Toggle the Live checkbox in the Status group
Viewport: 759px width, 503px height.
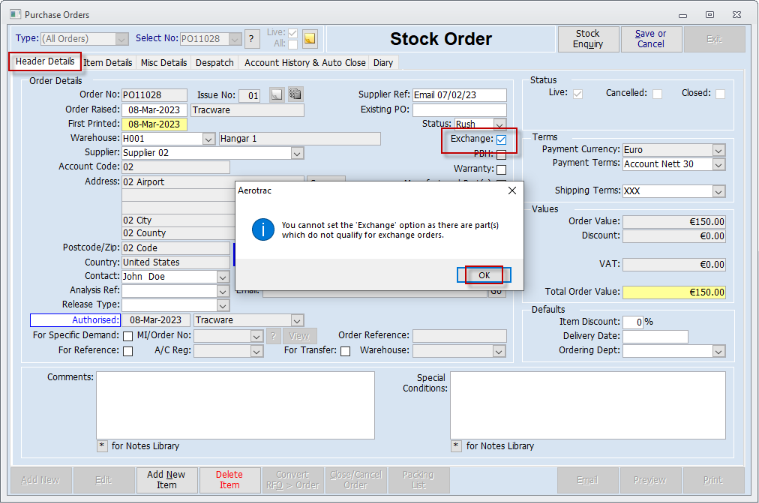[577, 93]
